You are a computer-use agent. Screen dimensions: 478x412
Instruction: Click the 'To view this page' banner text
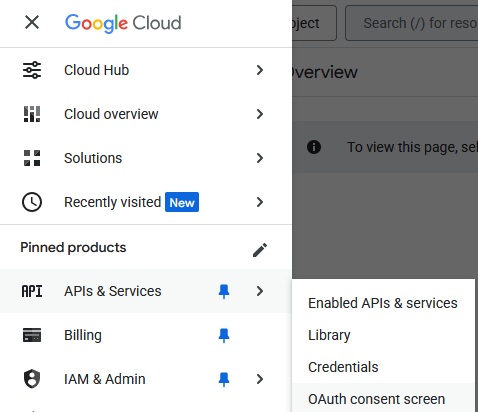click(412, 147)
